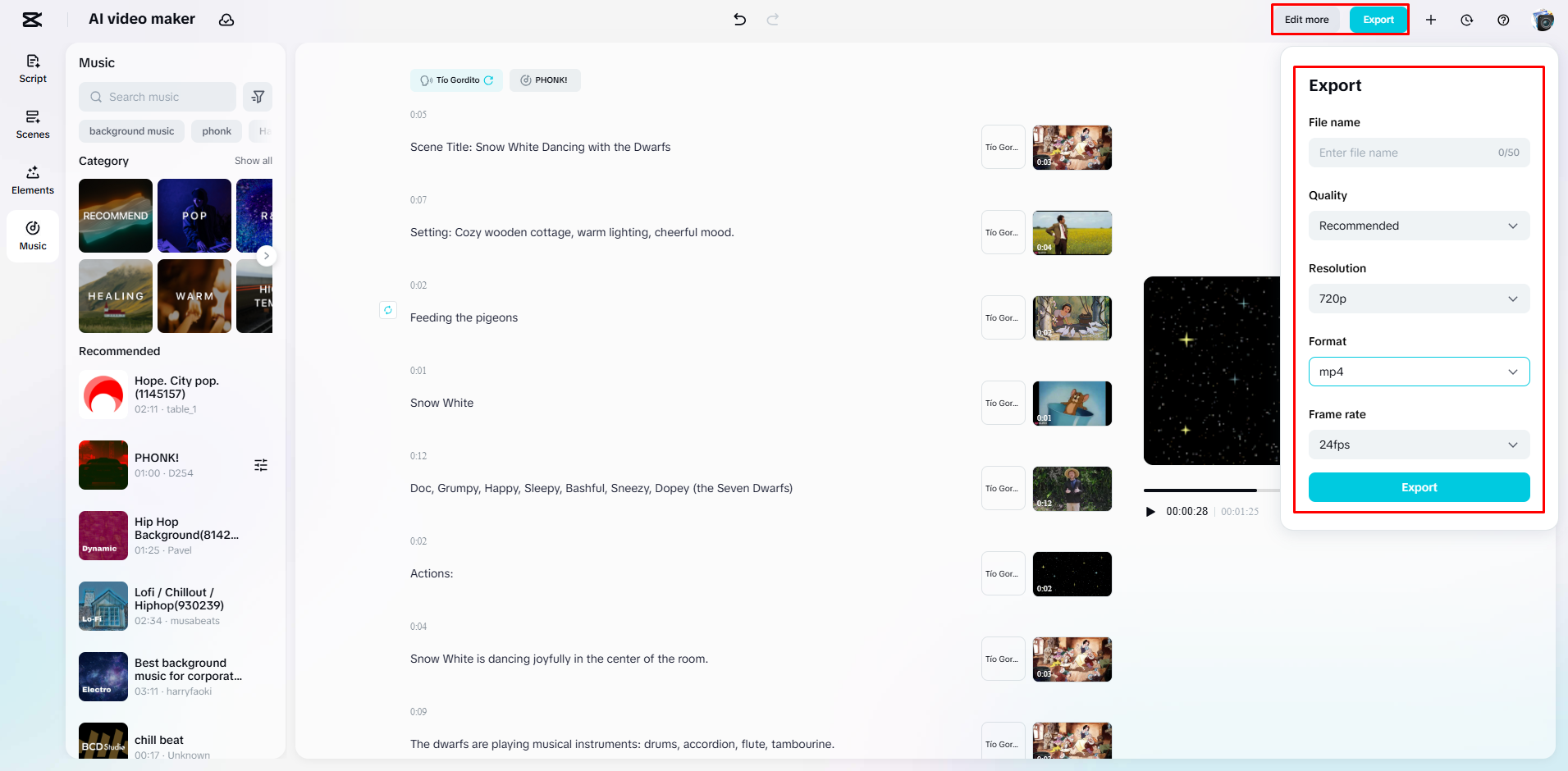1568x771 pixels.
Task: Open the history clock icon
Action: click(x=1467, y=20)
